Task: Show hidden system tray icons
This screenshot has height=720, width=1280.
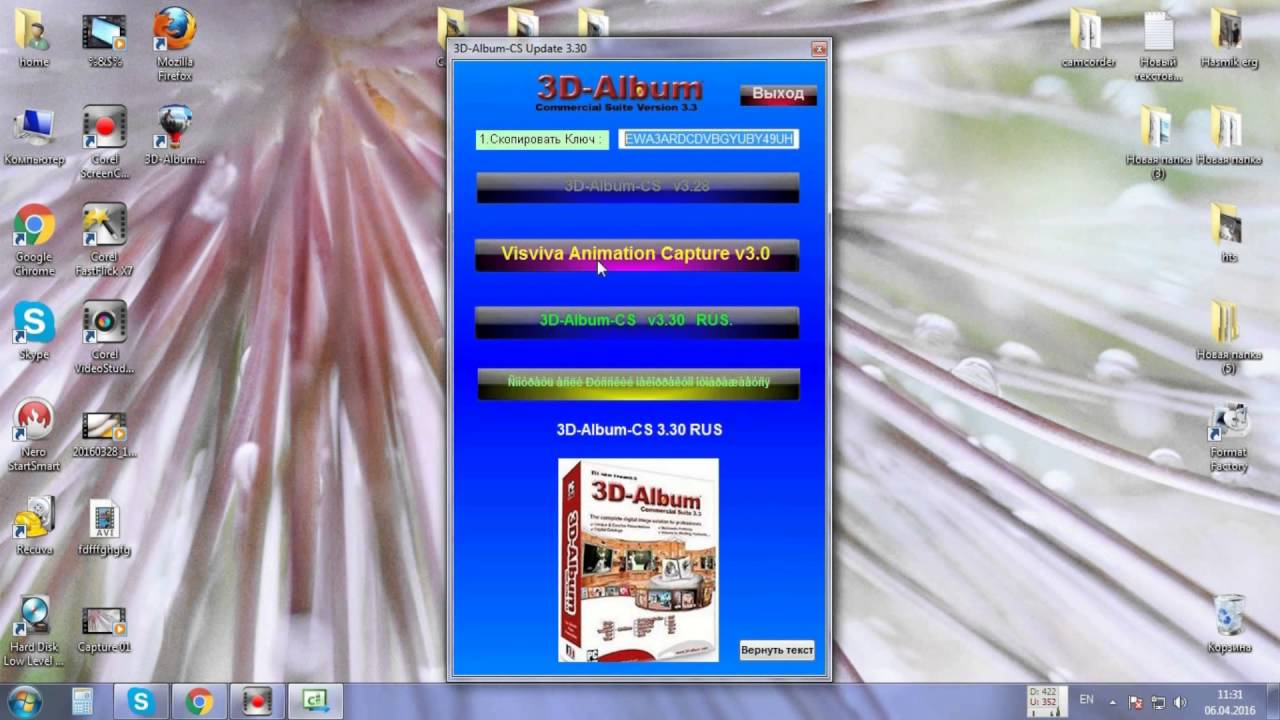Action: click(x=1115, y=701)
